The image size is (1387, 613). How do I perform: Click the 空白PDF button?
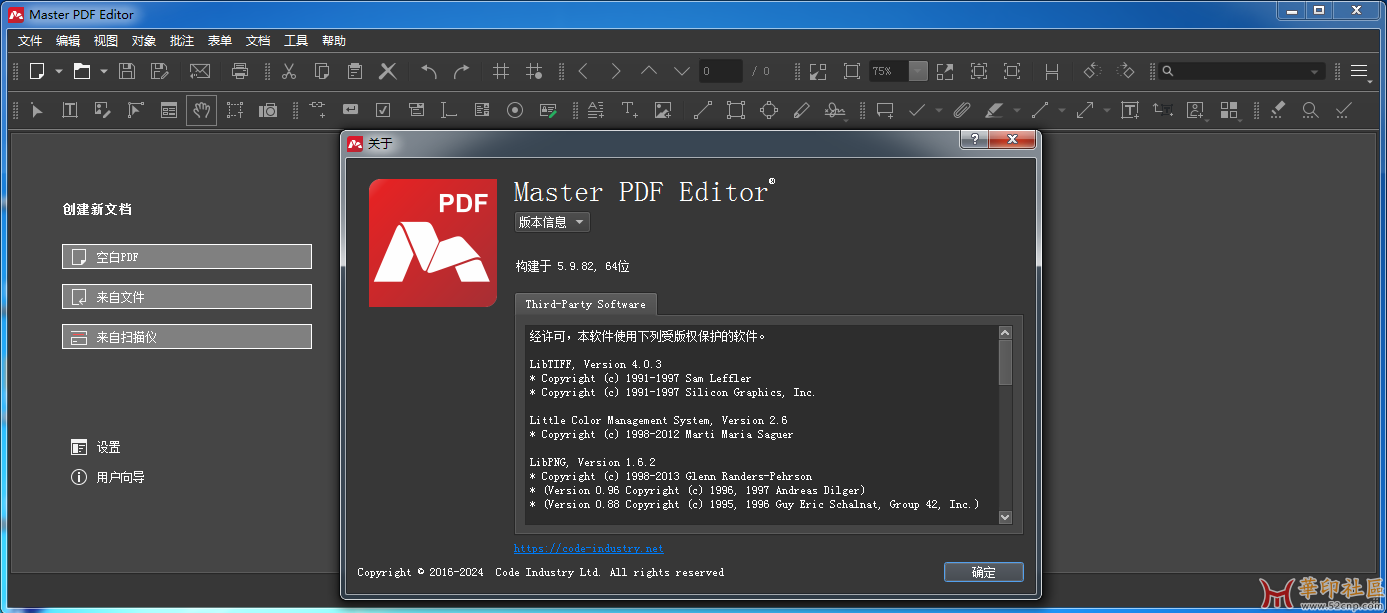pos(187,257)
